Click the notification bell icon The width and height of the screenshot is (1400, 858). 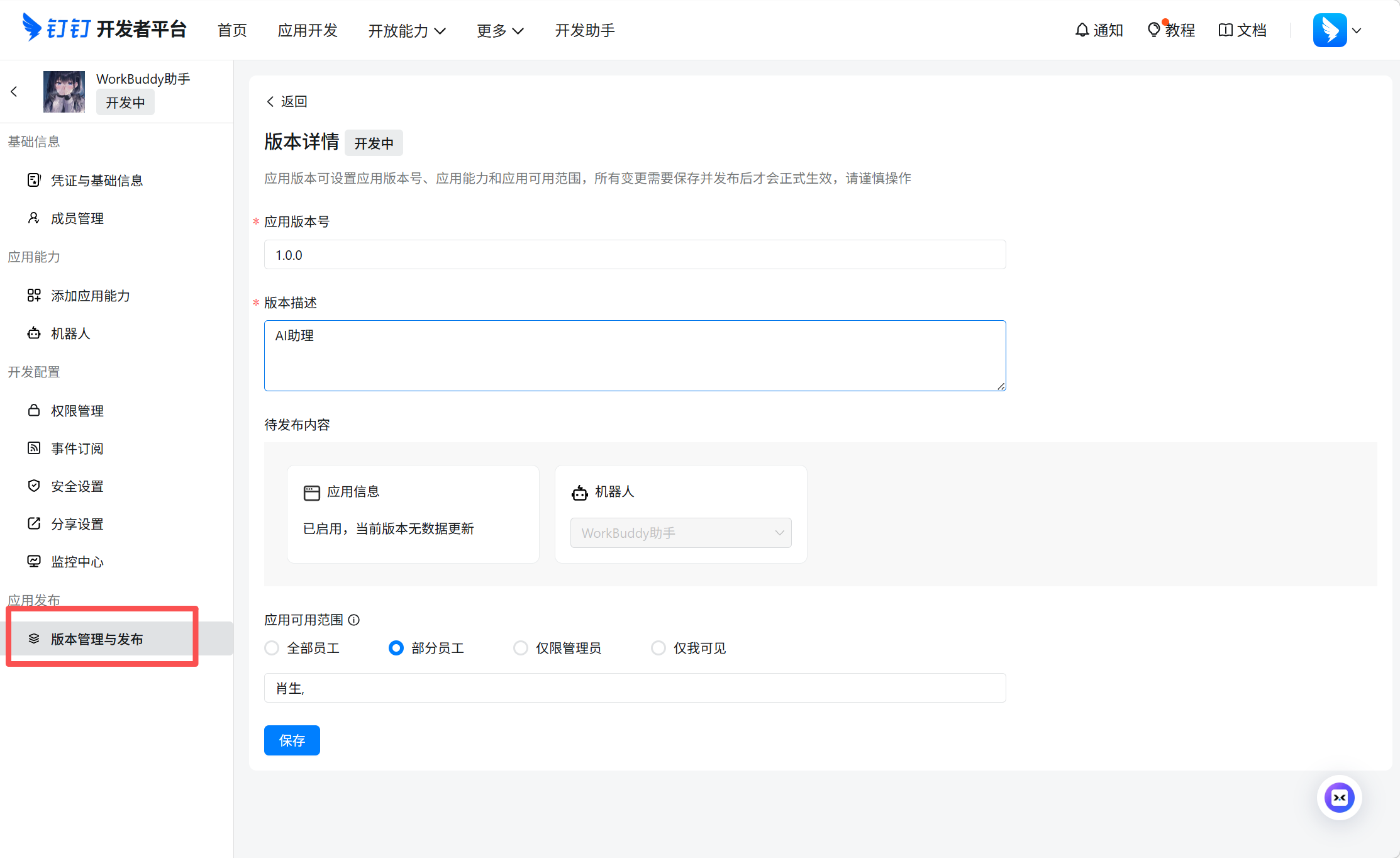[1082, 30]
